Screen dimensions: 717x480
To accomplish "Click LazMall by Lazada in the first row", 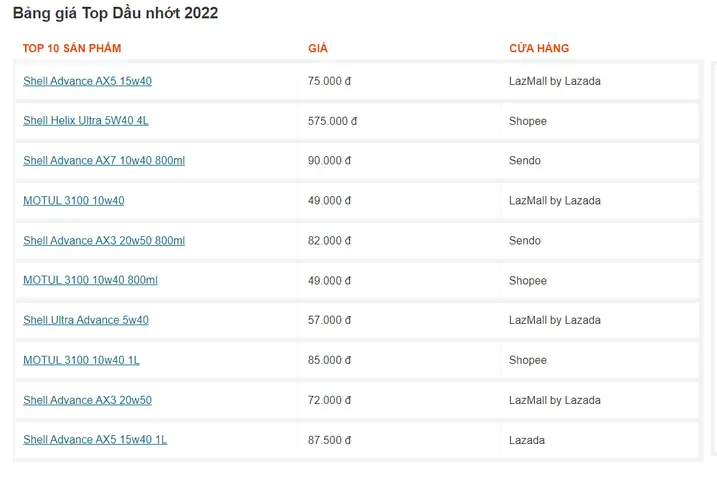I will point(554,81).
